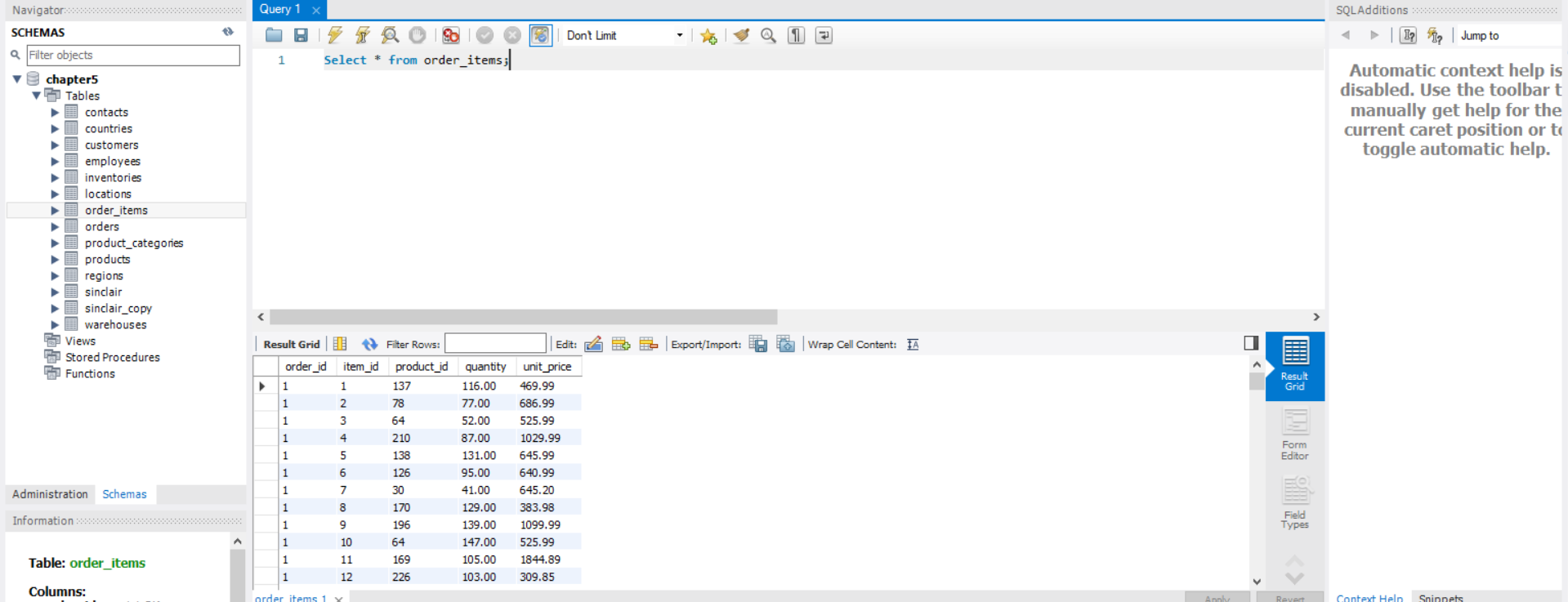Screen dimensions: 1568x602
Task: Get context help for the caret position
Action: coord(1409,35)
